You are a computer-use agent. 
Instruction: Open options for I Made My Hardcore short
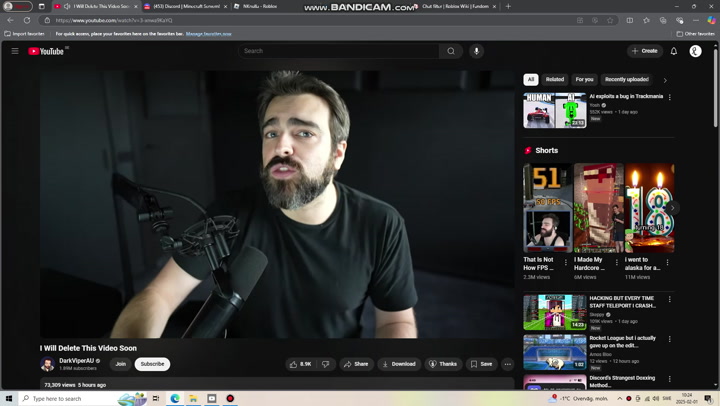[617, 262]
